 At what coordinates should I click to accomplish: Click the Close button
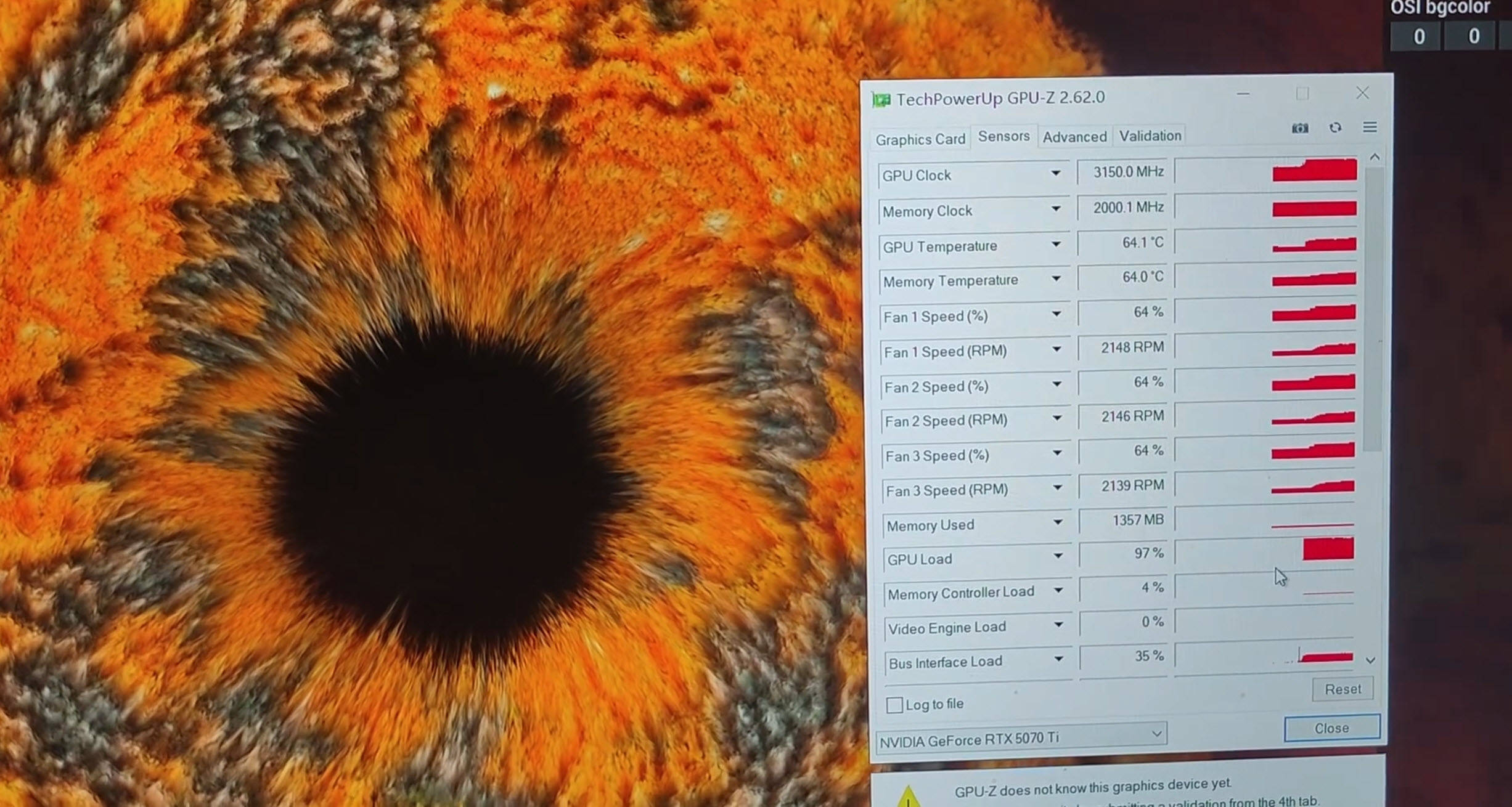click(1331, 728)
